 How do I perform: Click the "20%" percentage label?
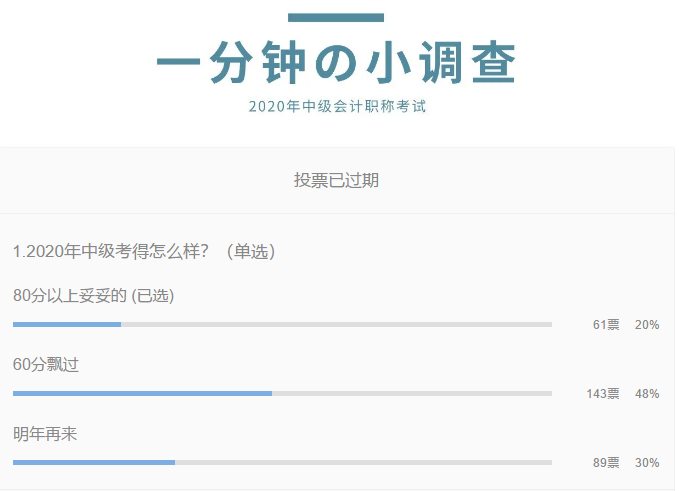tap(647, 325)
